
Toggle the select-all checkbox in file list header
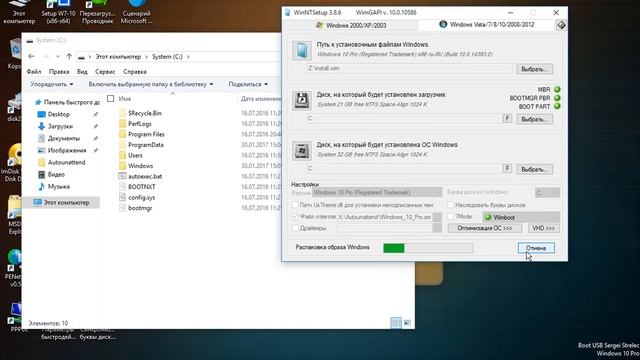point(110,98)
